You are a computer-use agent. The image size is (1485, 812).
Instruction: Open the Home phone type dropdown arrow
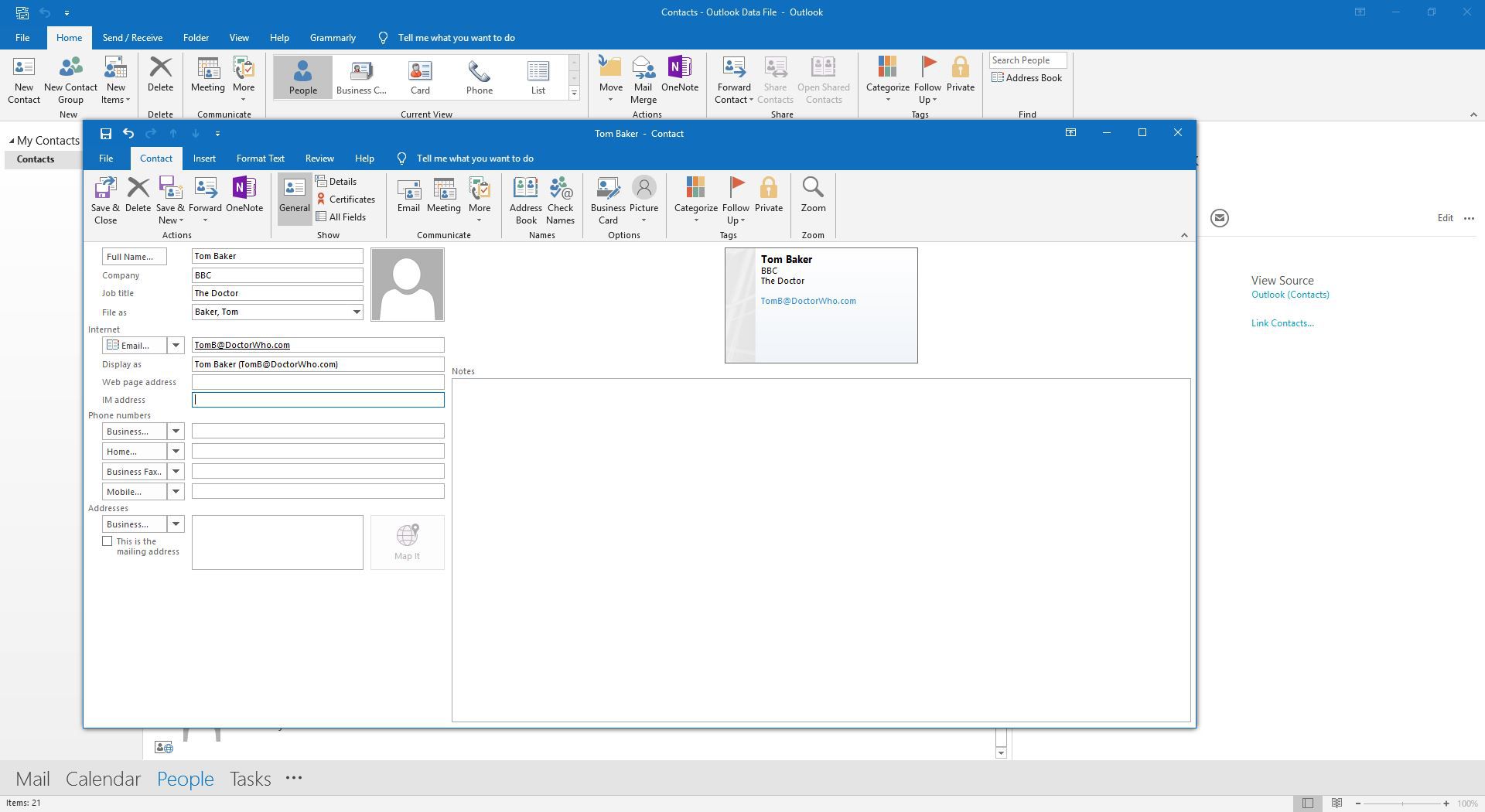[x=176, y=452]
